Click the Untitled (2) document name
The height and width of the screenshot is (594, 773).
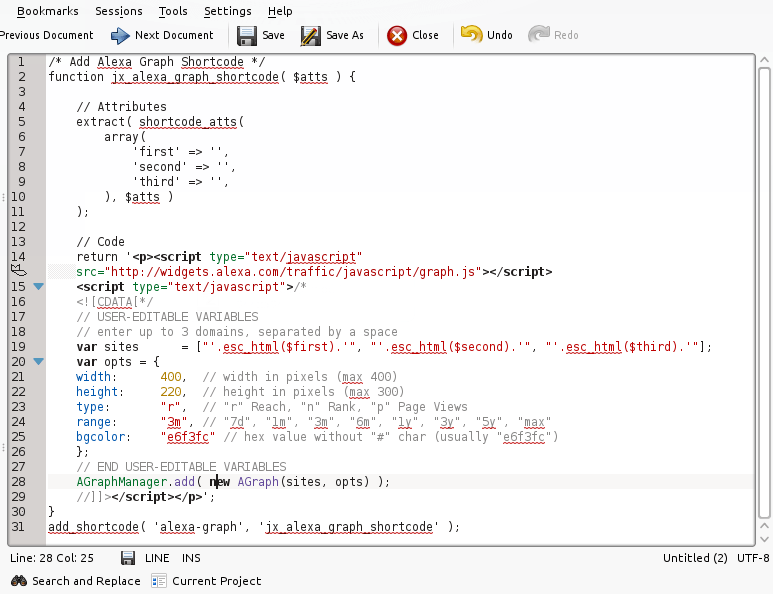click(x=695, y=558)
